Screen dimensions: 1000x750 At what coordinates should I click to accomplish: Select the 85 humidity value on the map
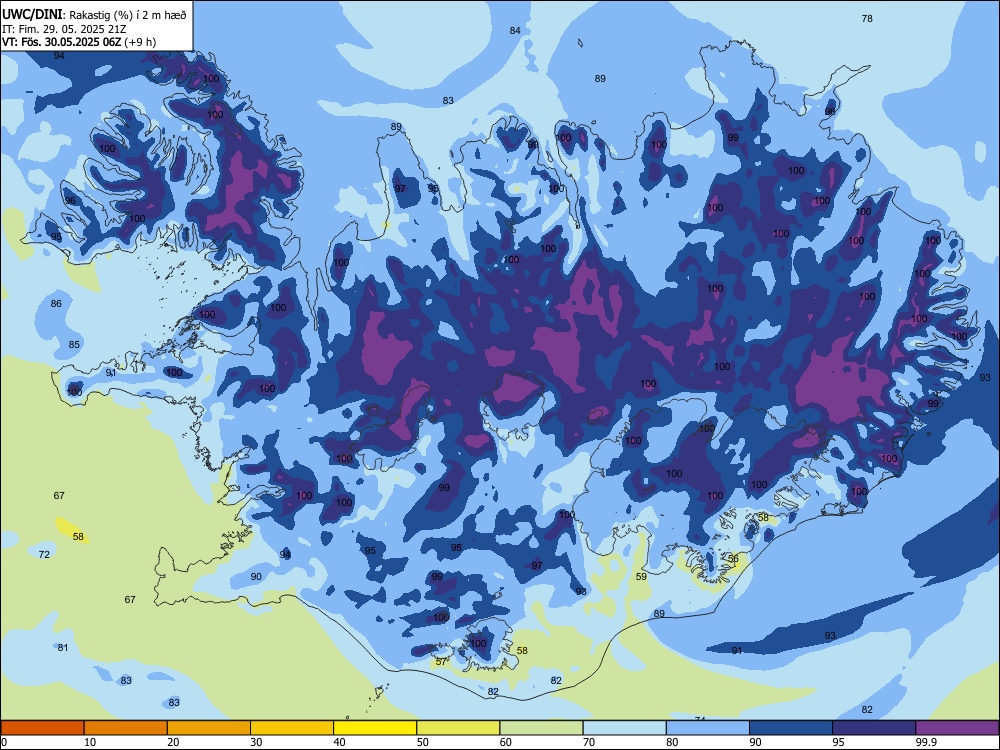75,344
